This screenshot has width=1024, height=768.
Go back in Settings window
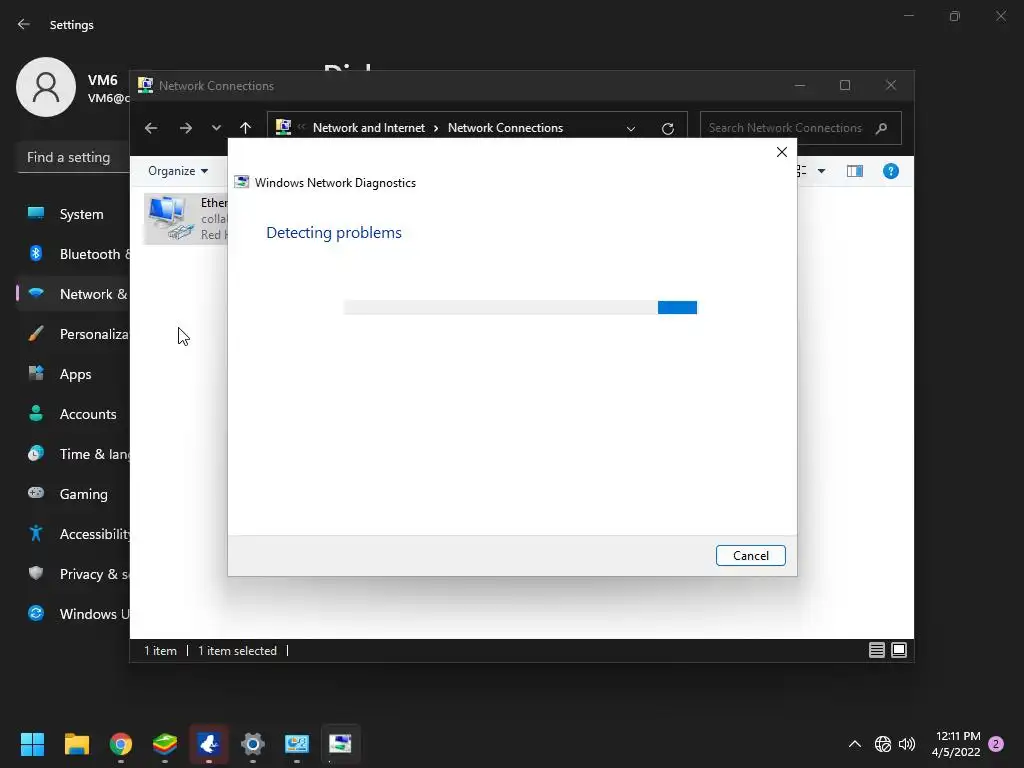click(24, 24)
